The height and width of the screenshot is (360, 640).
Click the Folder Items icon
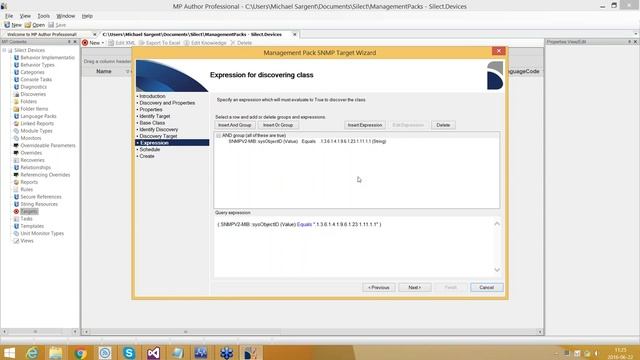tap(16, 109)
